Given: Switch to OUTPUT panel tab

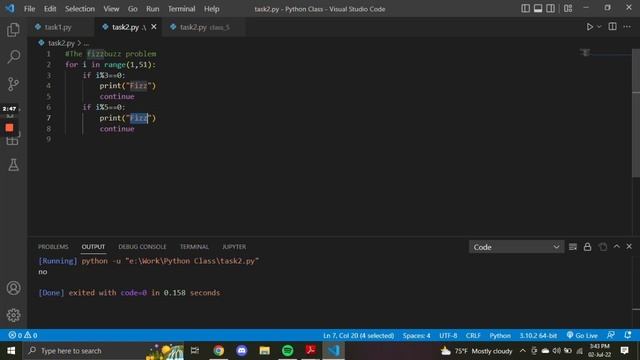Looking at the screenshot, I should pos(93,247).
